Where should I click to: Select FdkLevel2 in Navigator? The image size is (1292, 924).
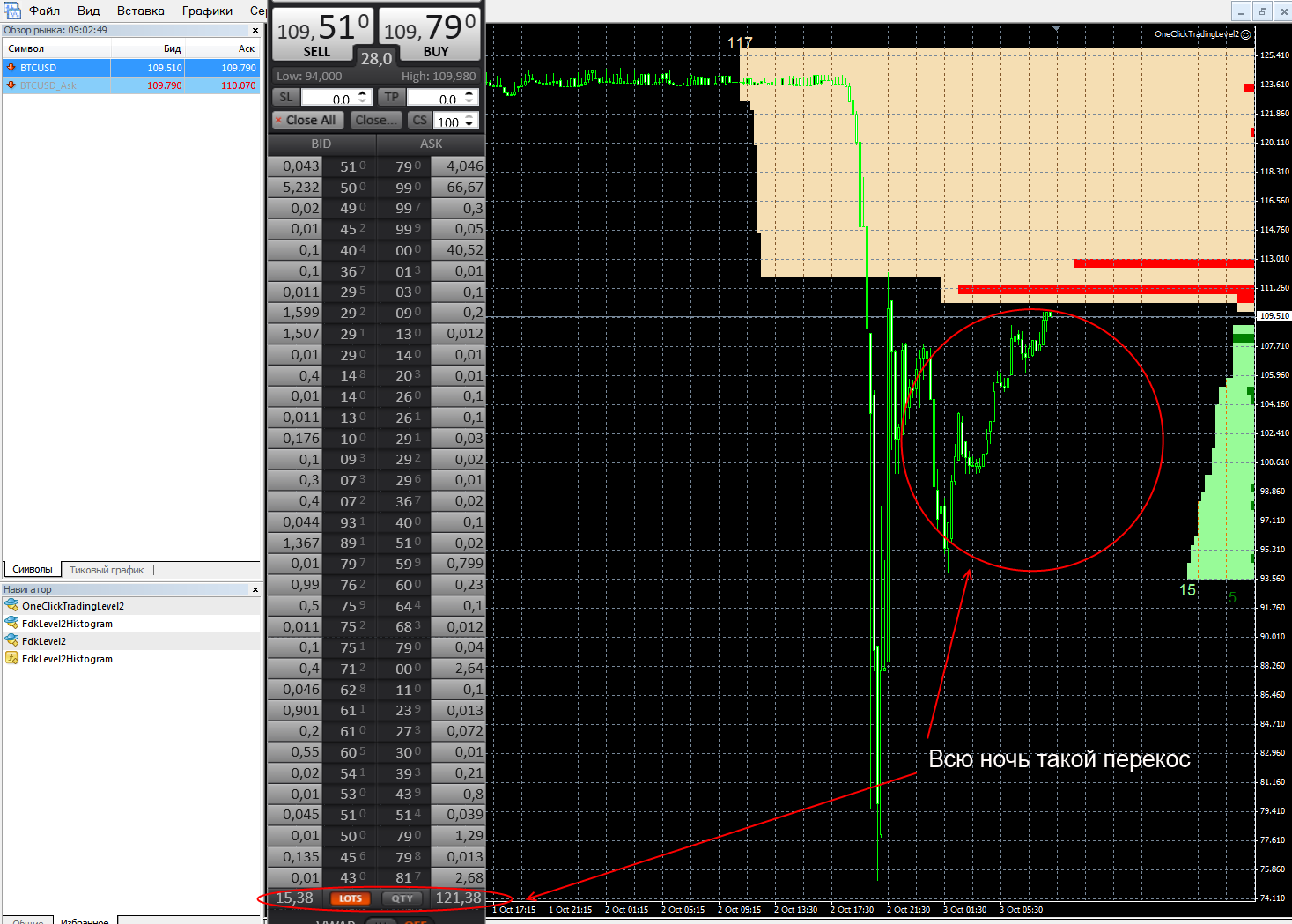pyautogui.click(x=44, y=641)
